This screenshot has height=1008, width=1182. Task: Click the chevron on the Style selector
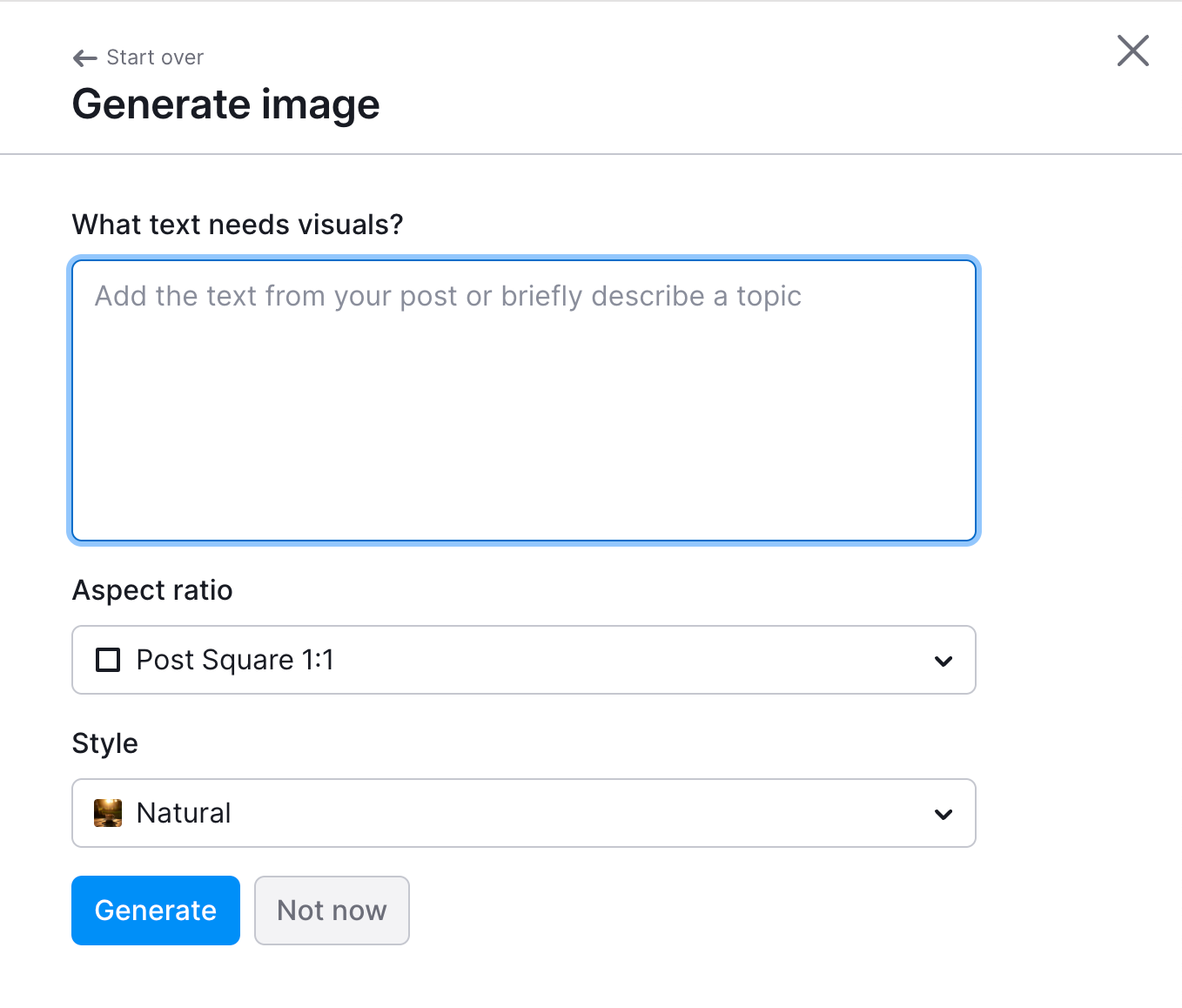pos(944,815)
